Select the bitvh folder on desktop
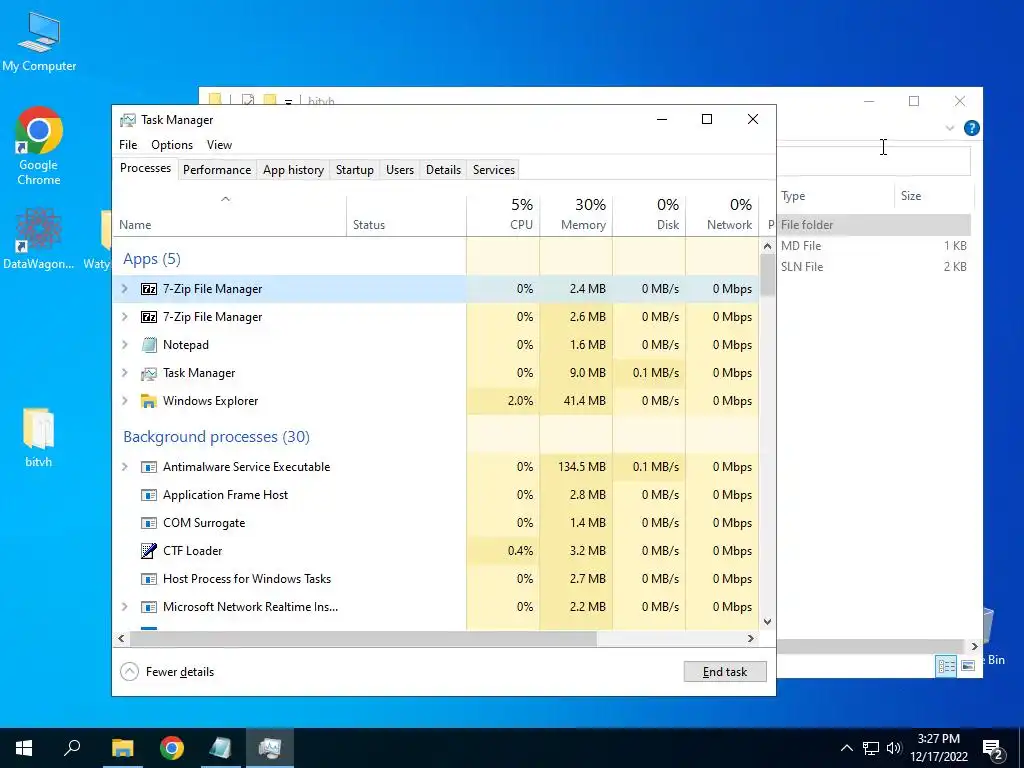Screen dimensions: 1024x768 pyautogui.click(x=39, y=438)
